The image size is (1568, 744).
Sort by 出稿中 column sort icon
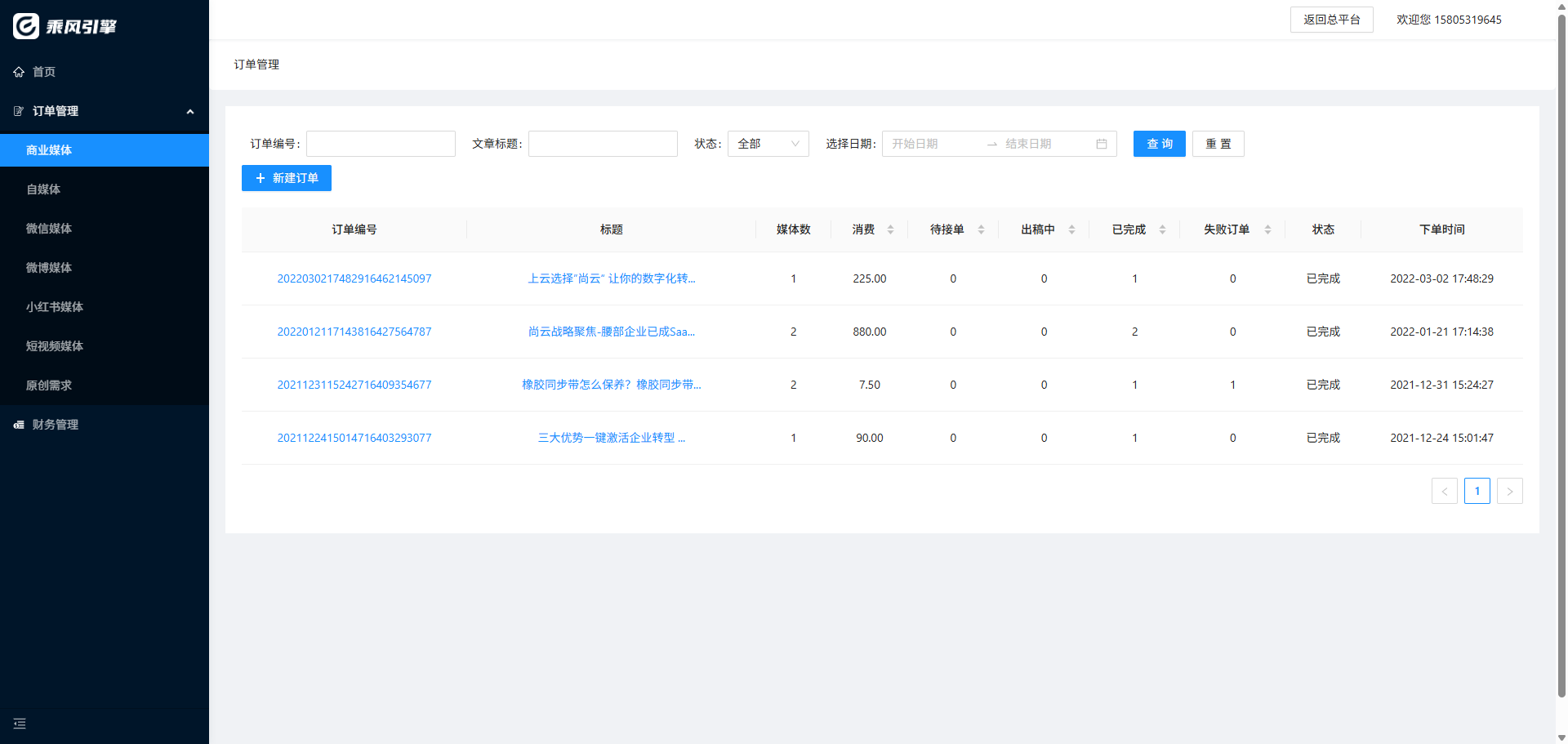coord(1071,229)
